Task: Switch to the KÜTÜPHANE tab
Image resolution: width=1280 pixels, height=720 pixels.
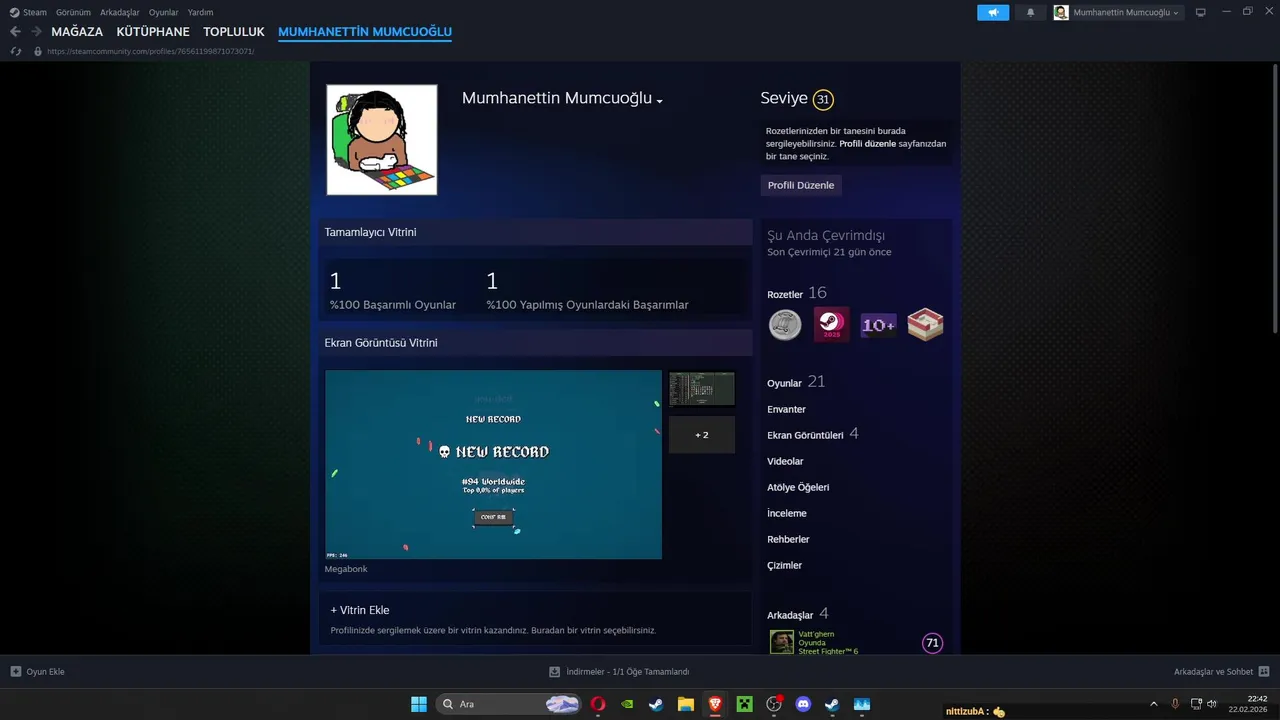Action: point(153,32)
